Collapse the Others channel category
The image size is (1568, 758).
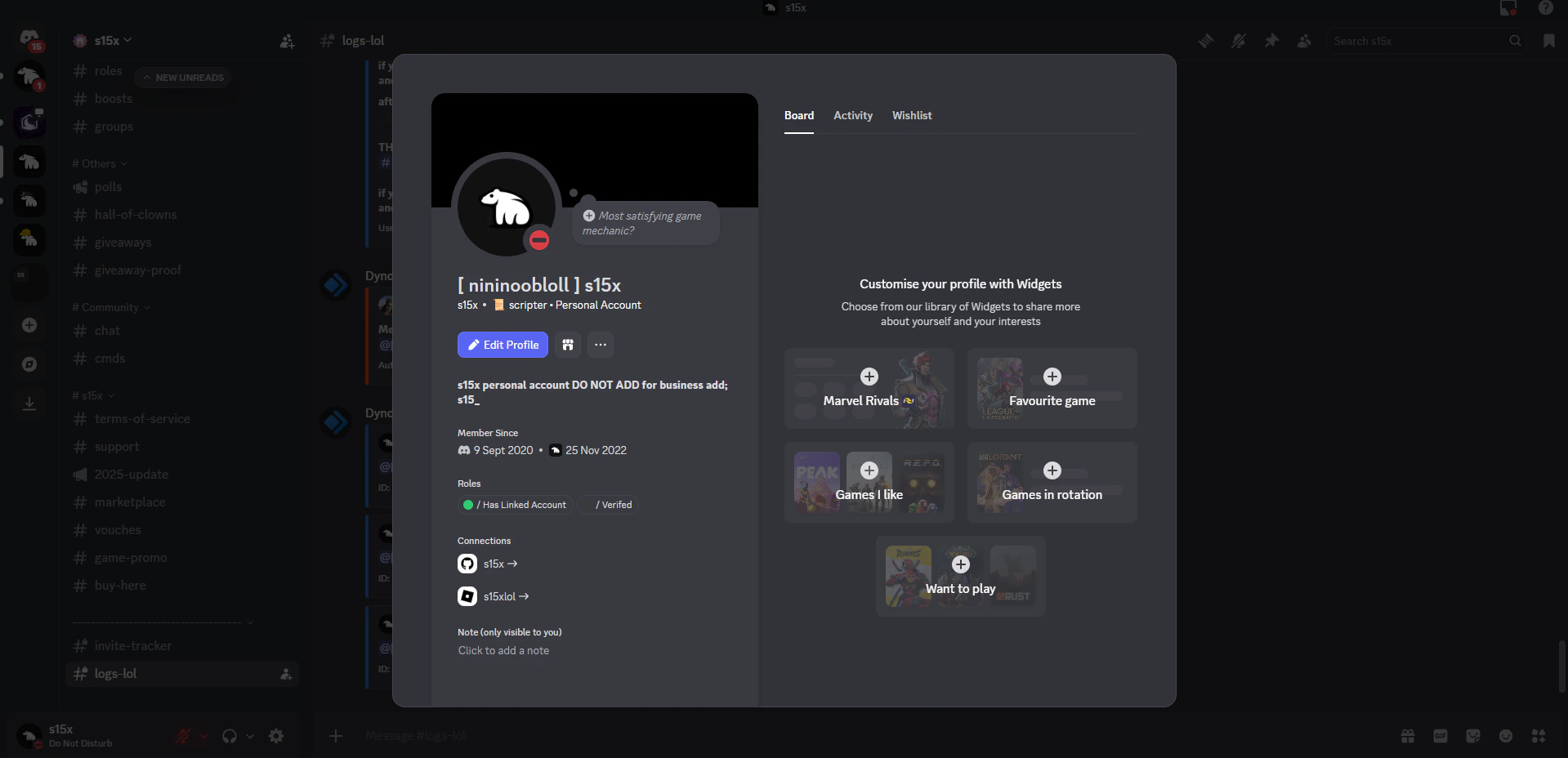tap(100, 163)
